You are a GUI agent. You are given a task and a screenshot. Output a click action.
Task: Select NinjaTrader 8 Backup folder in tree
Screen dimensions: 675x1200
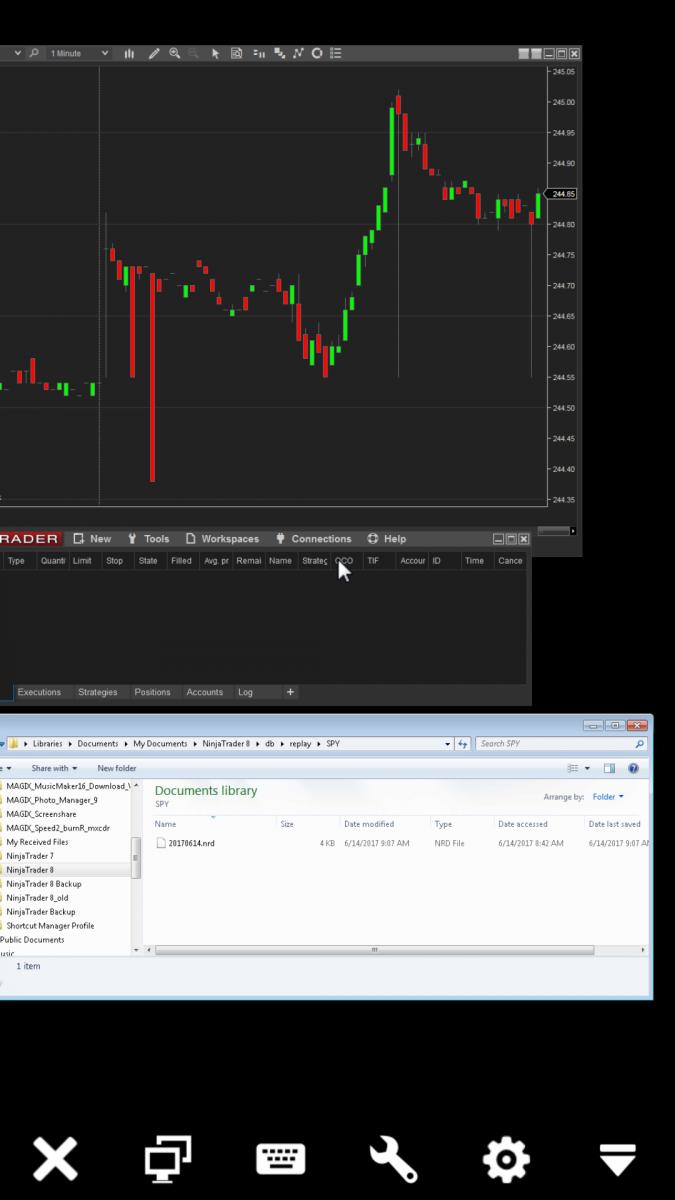pos(43,884)
